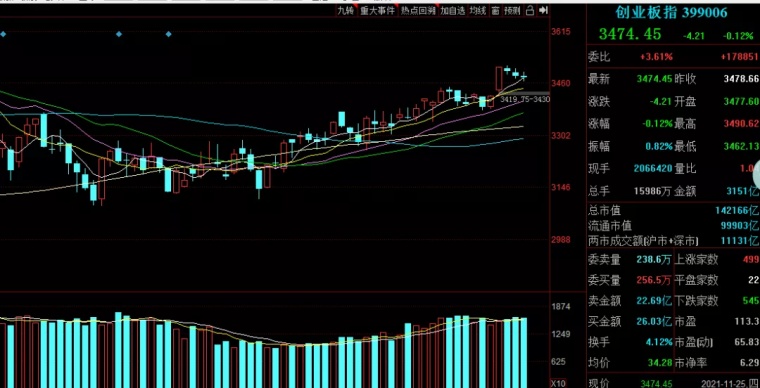This screenshot has width=760, height=388.
Task: Click the 量比 label
Action: [685, 169]
